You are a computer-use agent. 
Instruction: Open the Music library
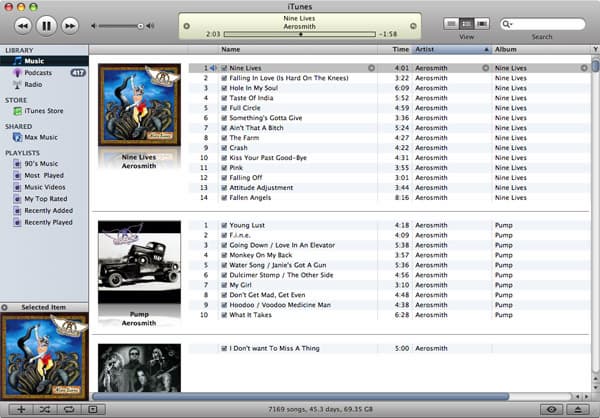(44, 61)
